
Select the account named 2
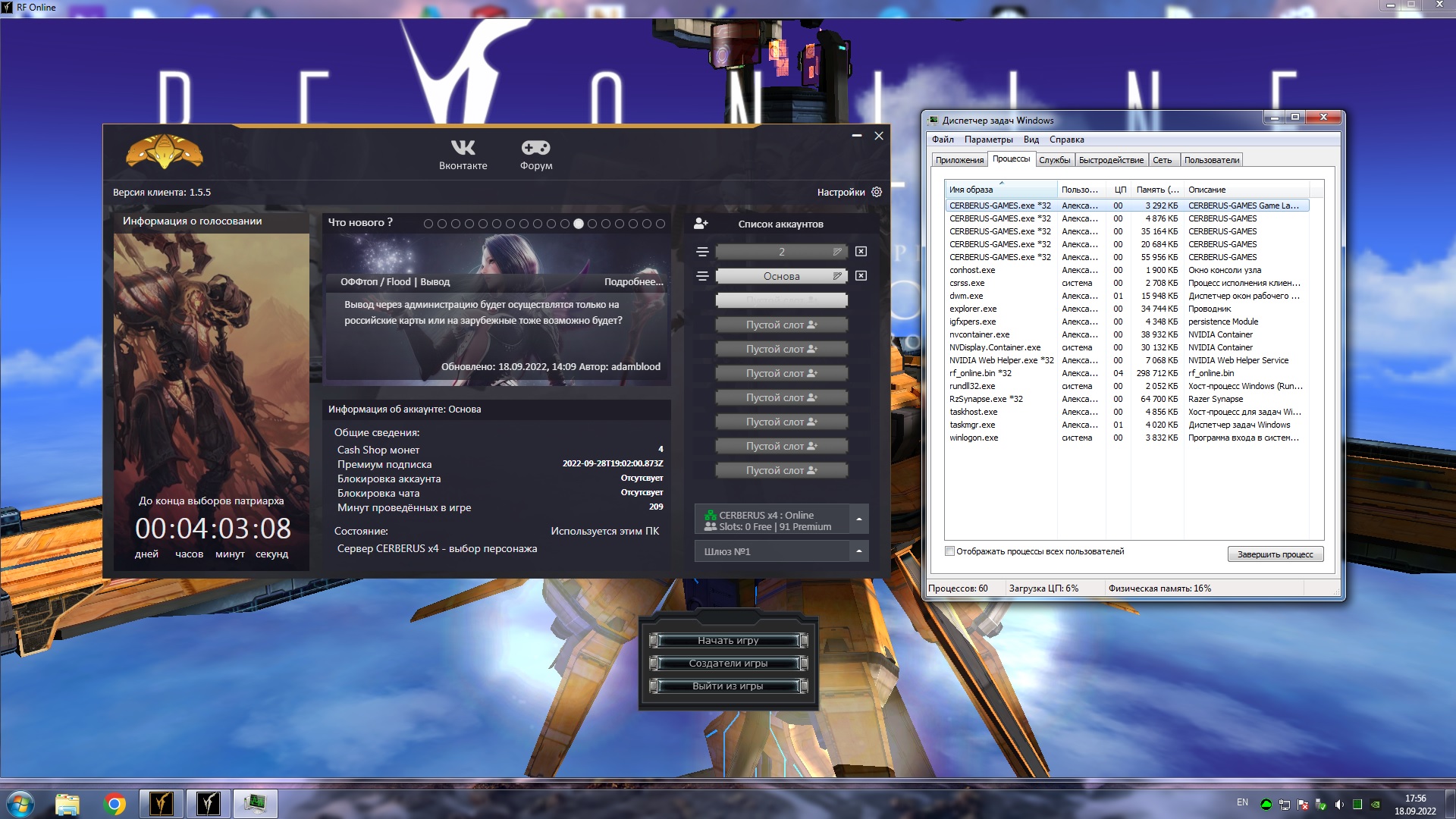(x=782, y=252)
